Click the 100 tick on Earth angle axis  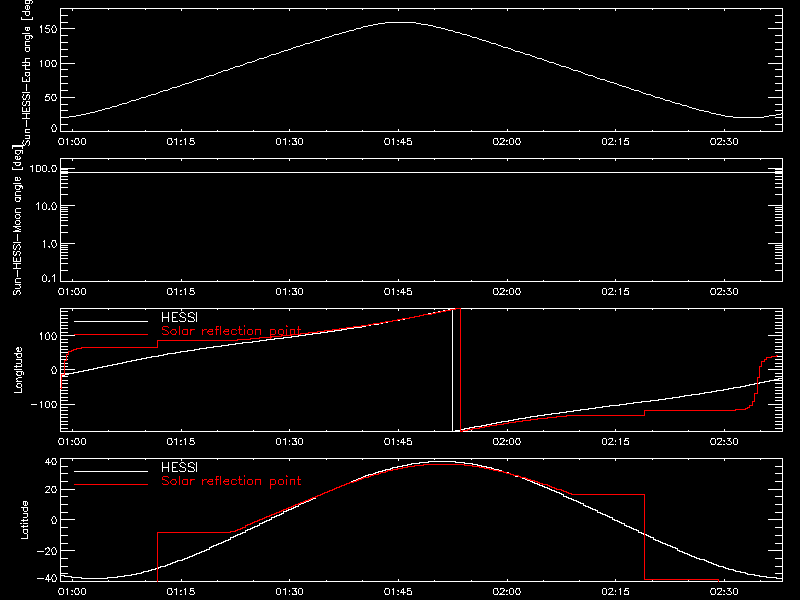tap(47, 63)
